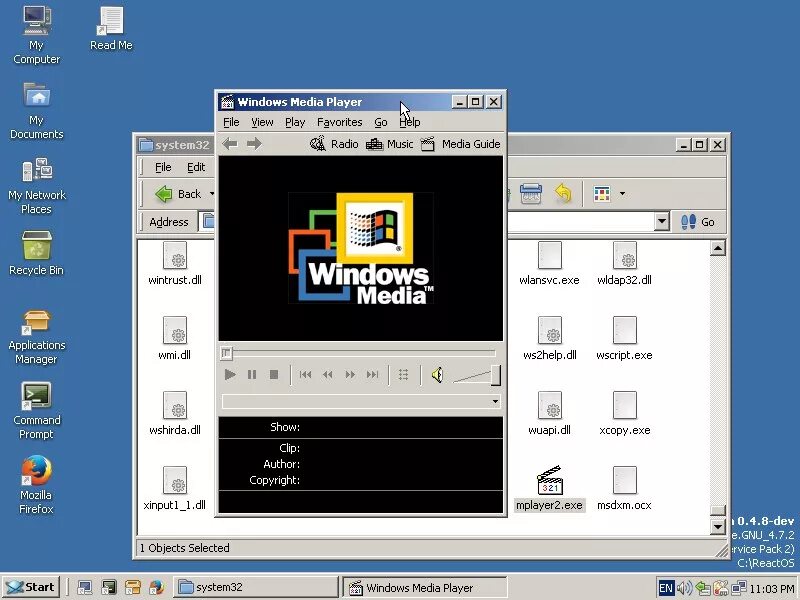Click the Go button in system32 address bar
Viewport: 800px width, 600px height.
pyautogui.click(x=697, y=222)
